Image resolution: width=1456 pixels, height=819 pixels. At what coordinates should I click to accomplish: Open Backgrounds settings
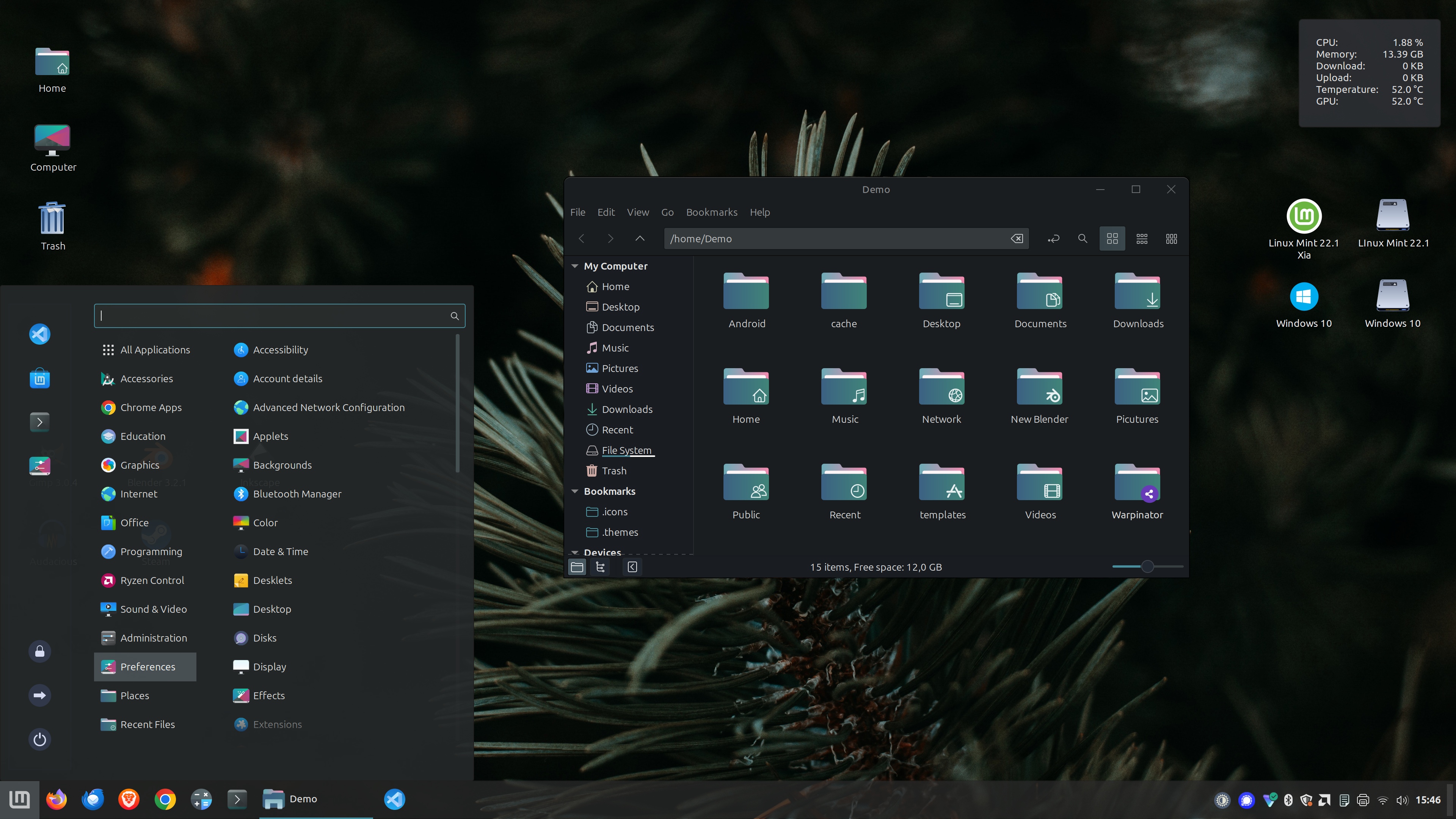coord(272,465)
